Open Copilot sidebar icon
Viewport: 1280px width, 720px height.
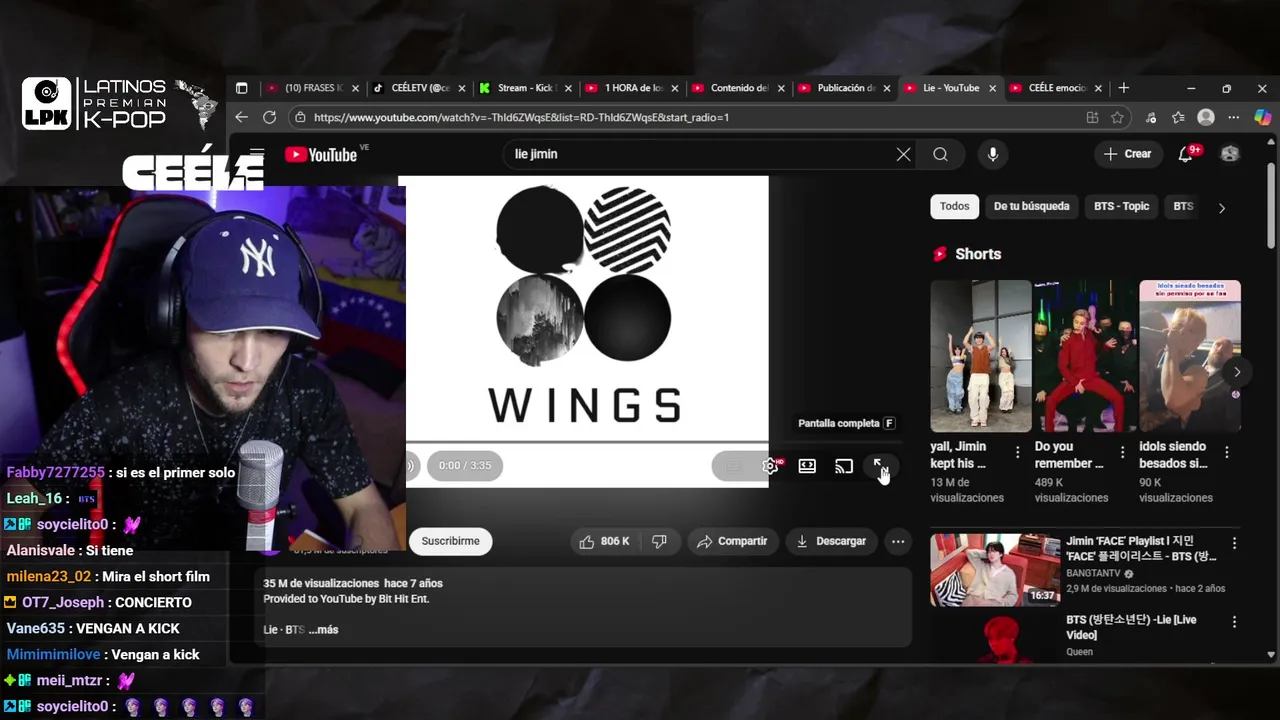1262,117
